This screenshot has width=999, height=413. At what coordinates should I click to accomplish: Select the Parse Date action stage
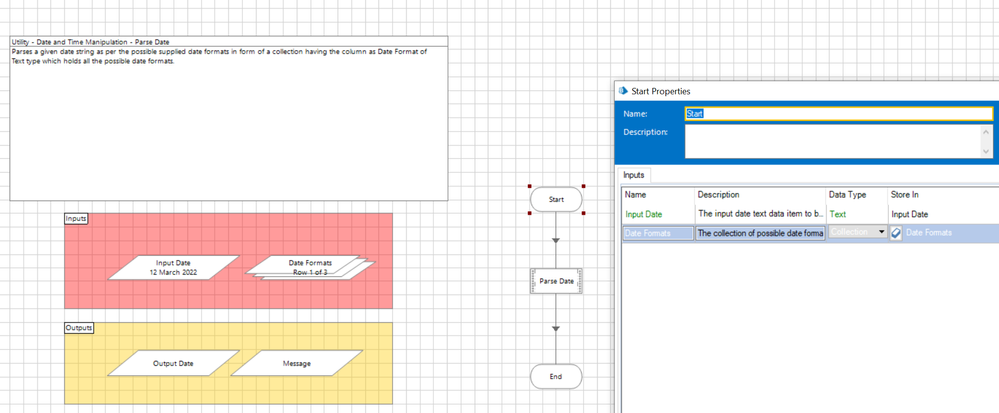coord(556,281)
